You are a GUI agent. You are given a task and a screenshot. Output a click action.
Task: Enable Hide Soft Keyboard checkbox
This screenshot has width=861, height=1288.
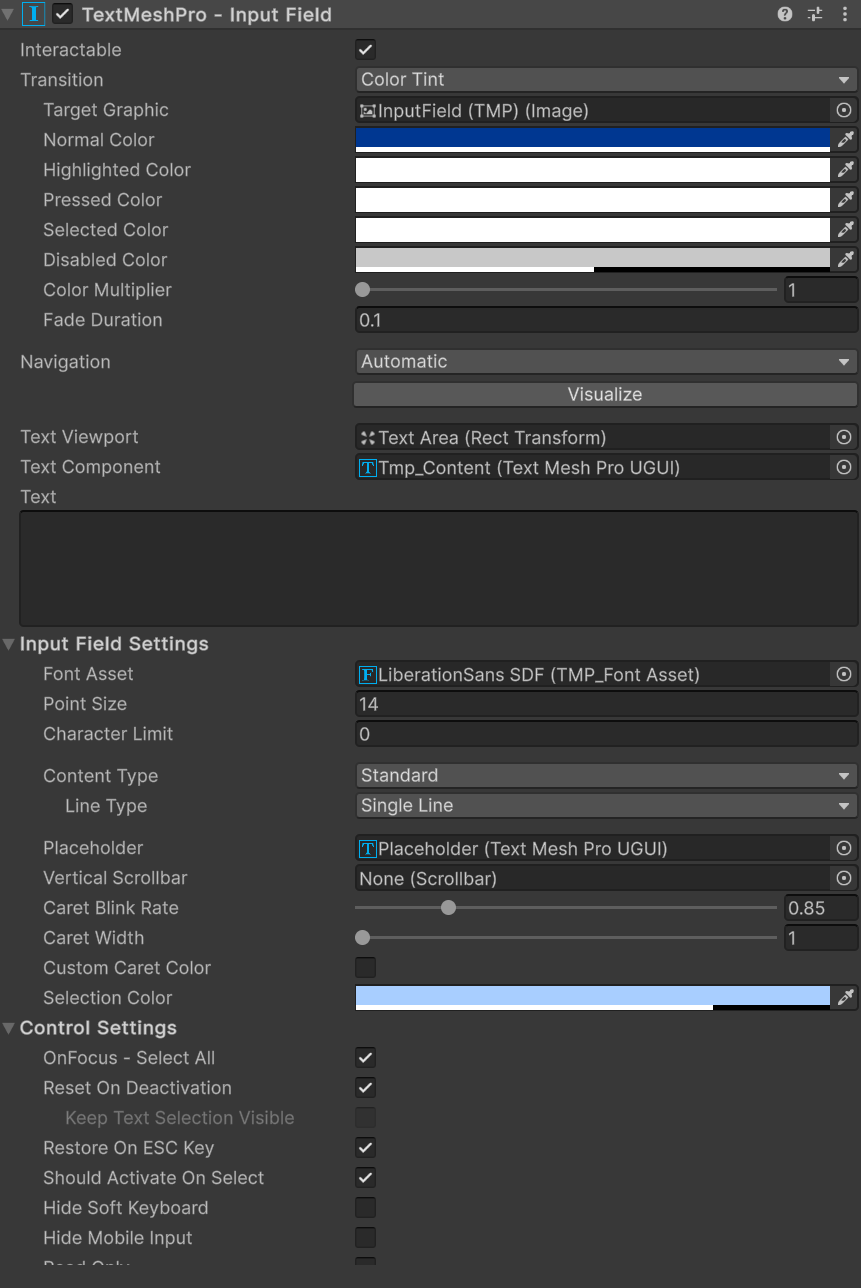[366, 1208]
